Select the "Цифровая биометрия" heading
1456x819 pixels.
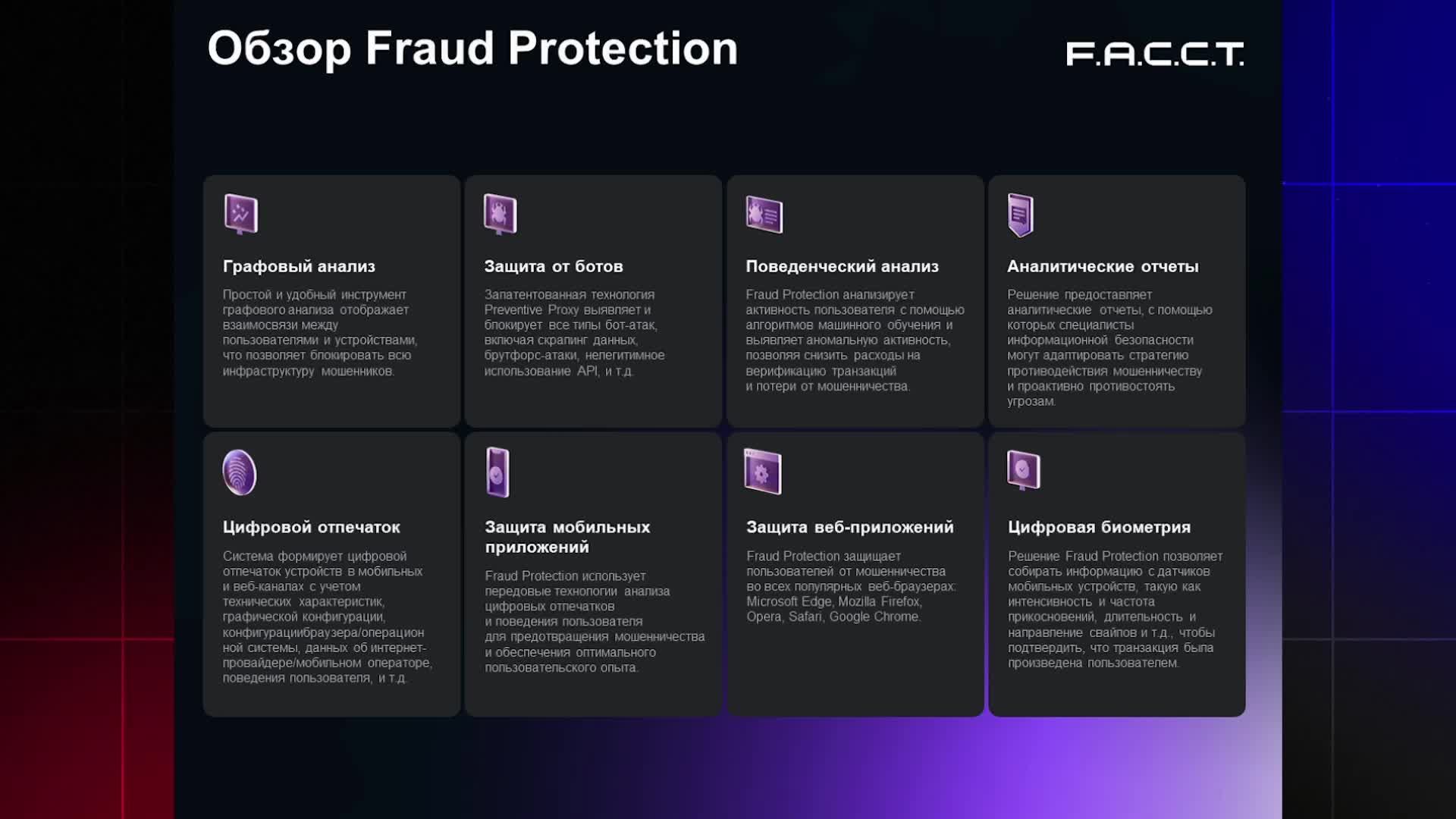tap(1099, 527)
